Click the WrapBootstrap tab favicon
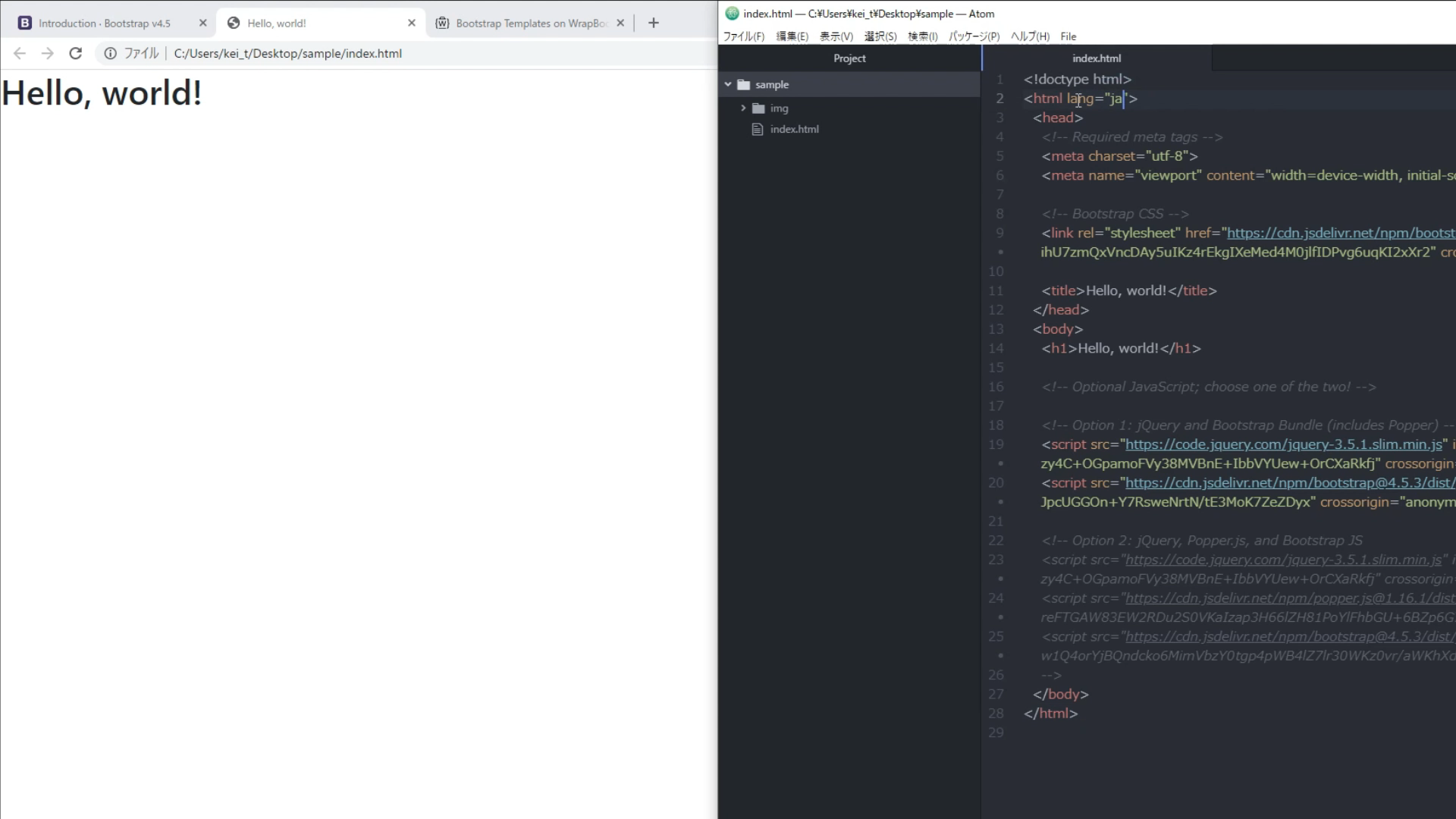Image resolution: width=1456 pixels, height=819 pixels. pyautogui.click(x=442, y=23)
